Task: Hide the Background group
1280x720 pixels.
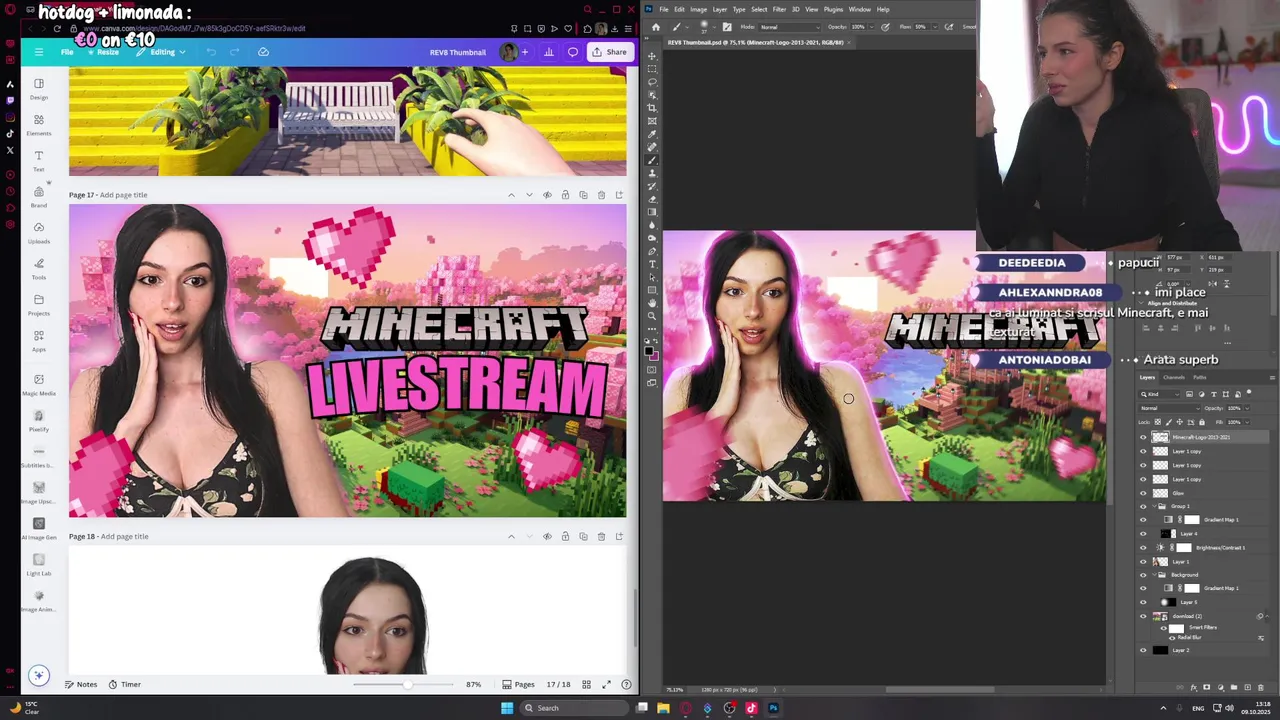Action: pos(1143,574)
